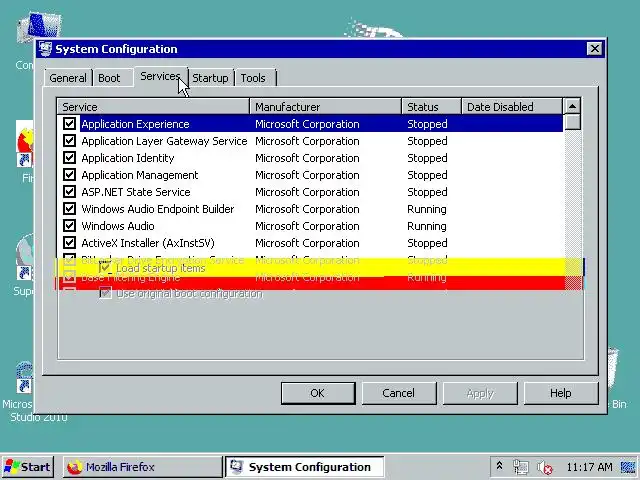
Task: Show hidden tray icons arrow
Action: 499,466
